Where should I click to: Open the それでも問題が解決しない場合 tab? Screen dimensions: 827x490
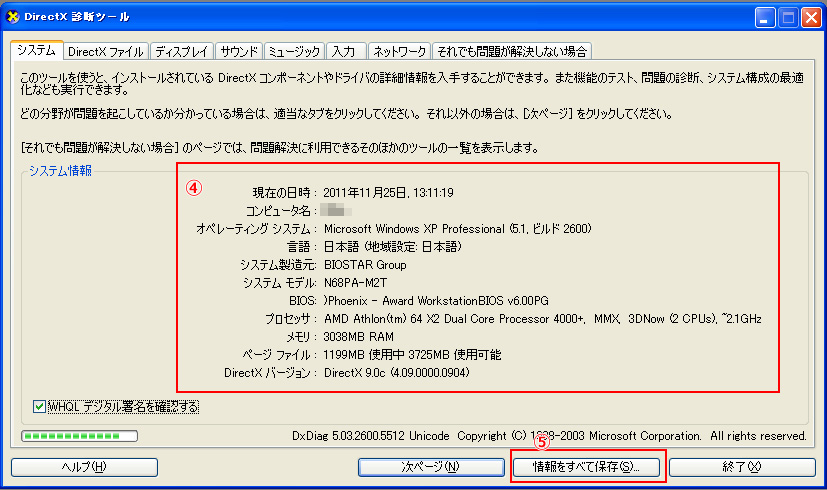512,52
